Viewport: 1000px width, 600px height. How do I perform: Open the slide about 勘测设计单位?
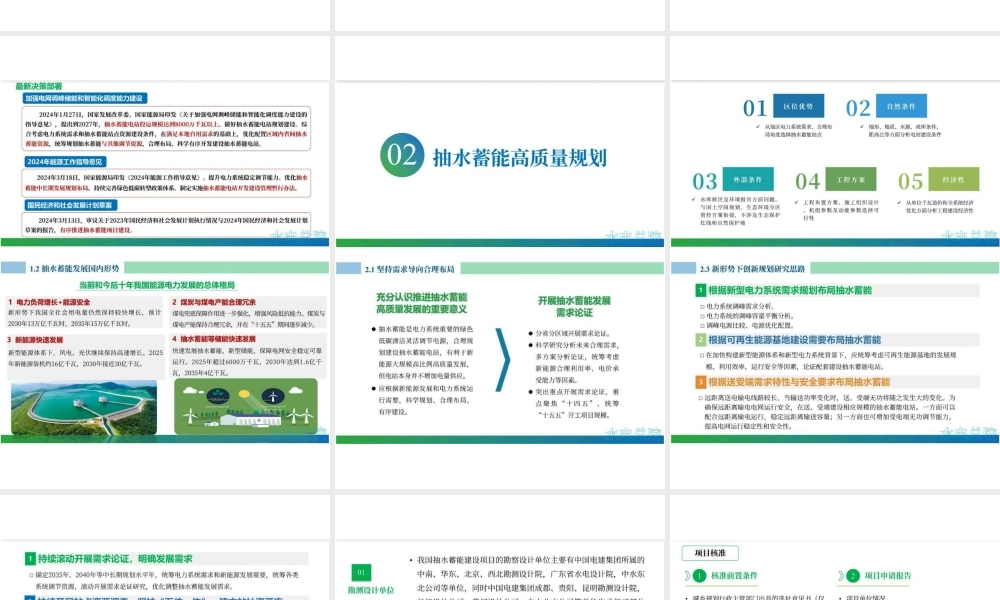tap(499, 570)
